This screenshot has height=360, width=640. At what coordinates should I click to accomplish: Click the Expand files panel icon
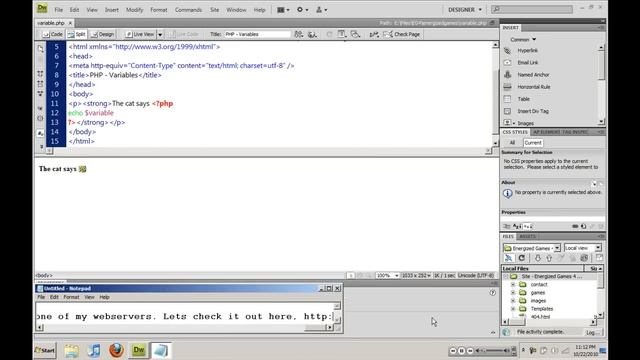pos(599,258)
